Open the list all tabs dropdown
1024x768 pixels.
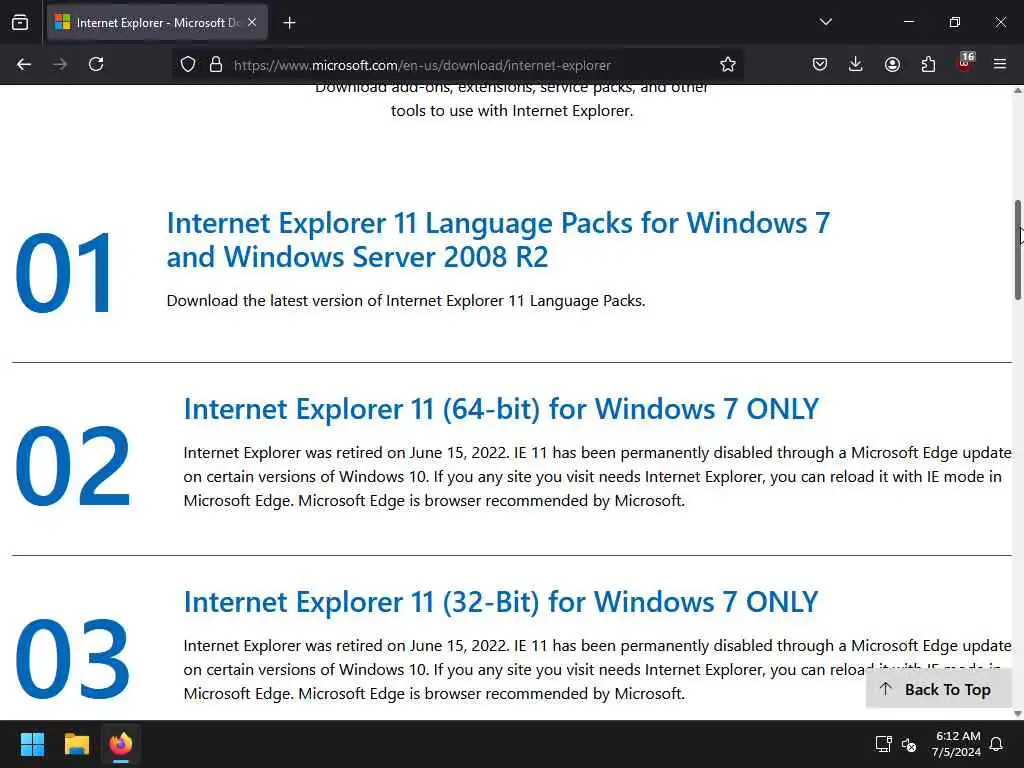(825, 22)
